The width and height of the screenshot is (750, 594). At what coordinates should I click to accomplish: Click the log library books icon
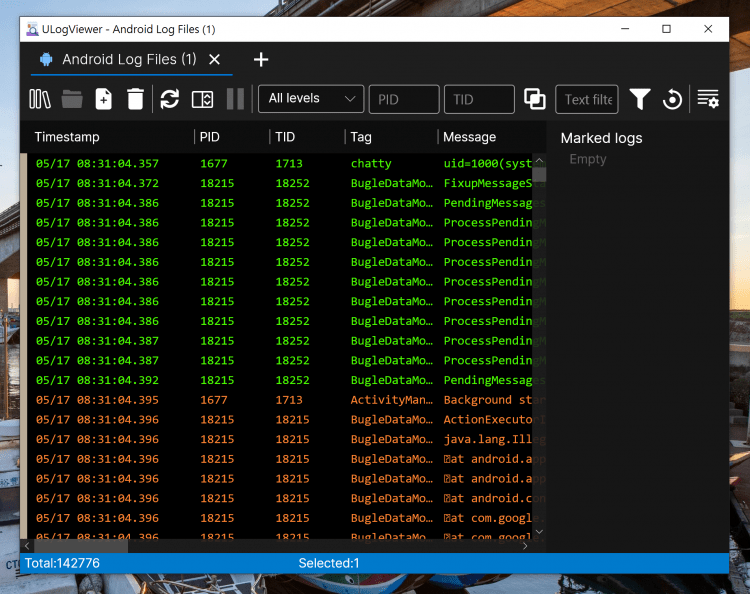tap(40, 98)
